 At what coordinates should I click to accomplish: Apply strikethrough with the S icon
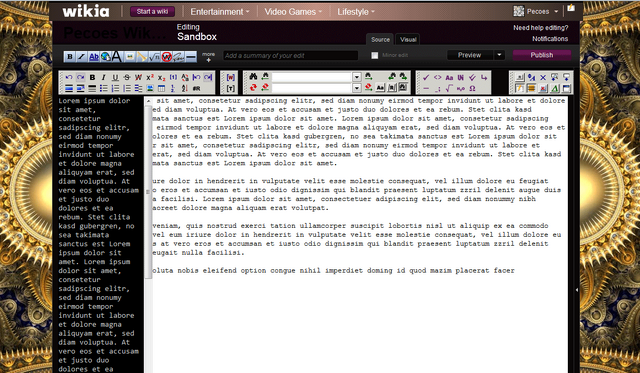(x=127, y=77)
